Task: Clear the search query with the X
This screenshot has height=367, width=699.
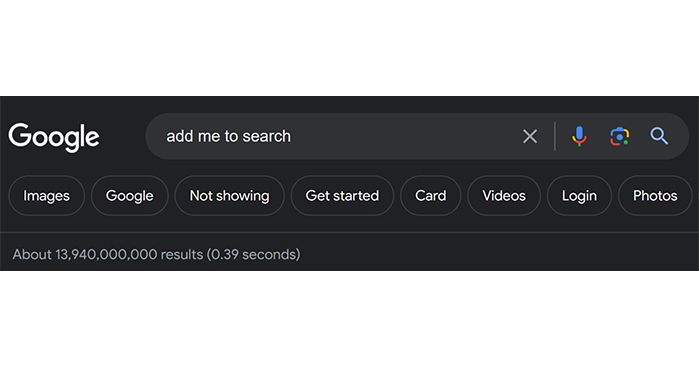Action: (530, 136)
